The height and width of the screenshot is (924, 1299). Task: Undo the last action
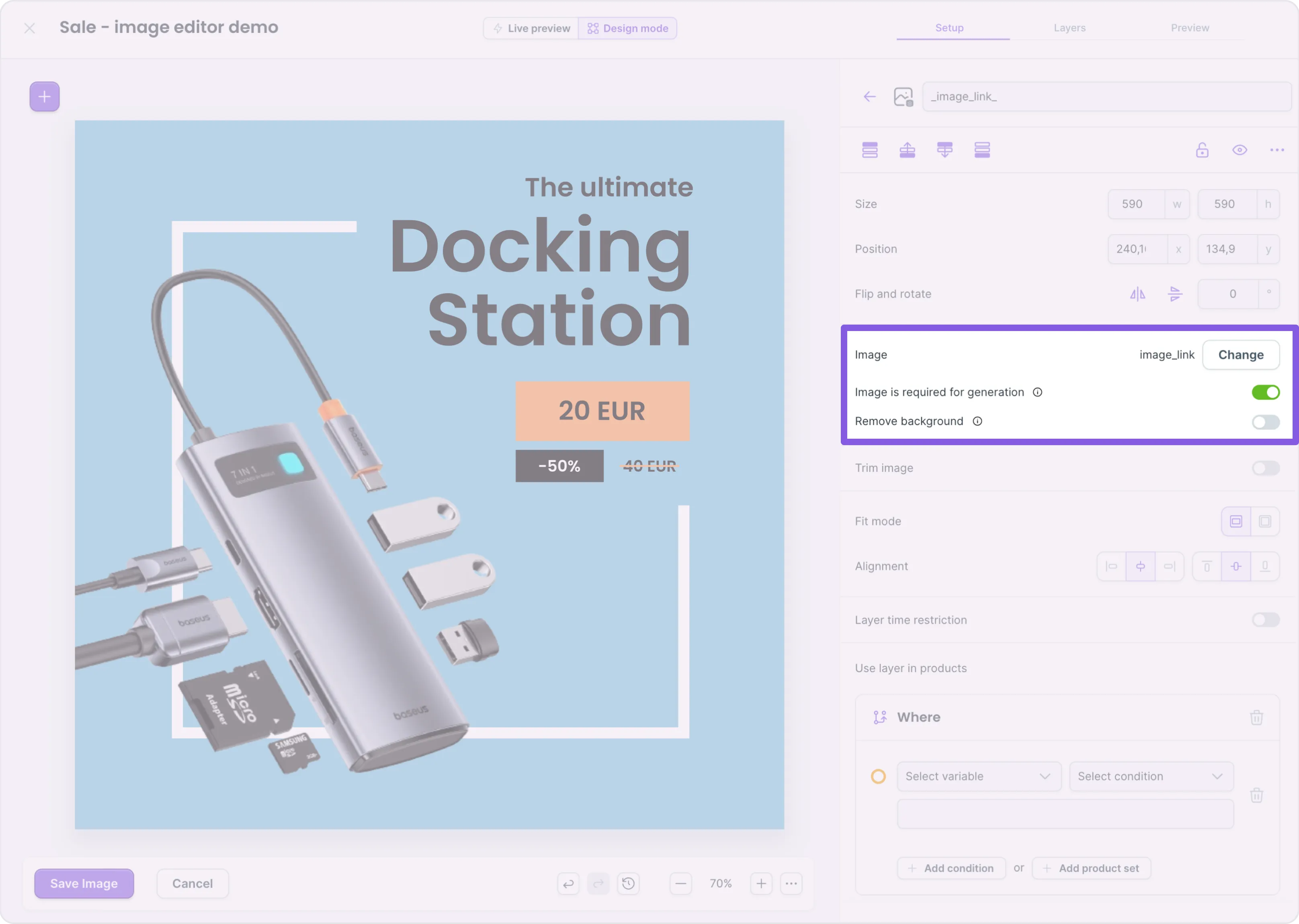click(568, 883)
